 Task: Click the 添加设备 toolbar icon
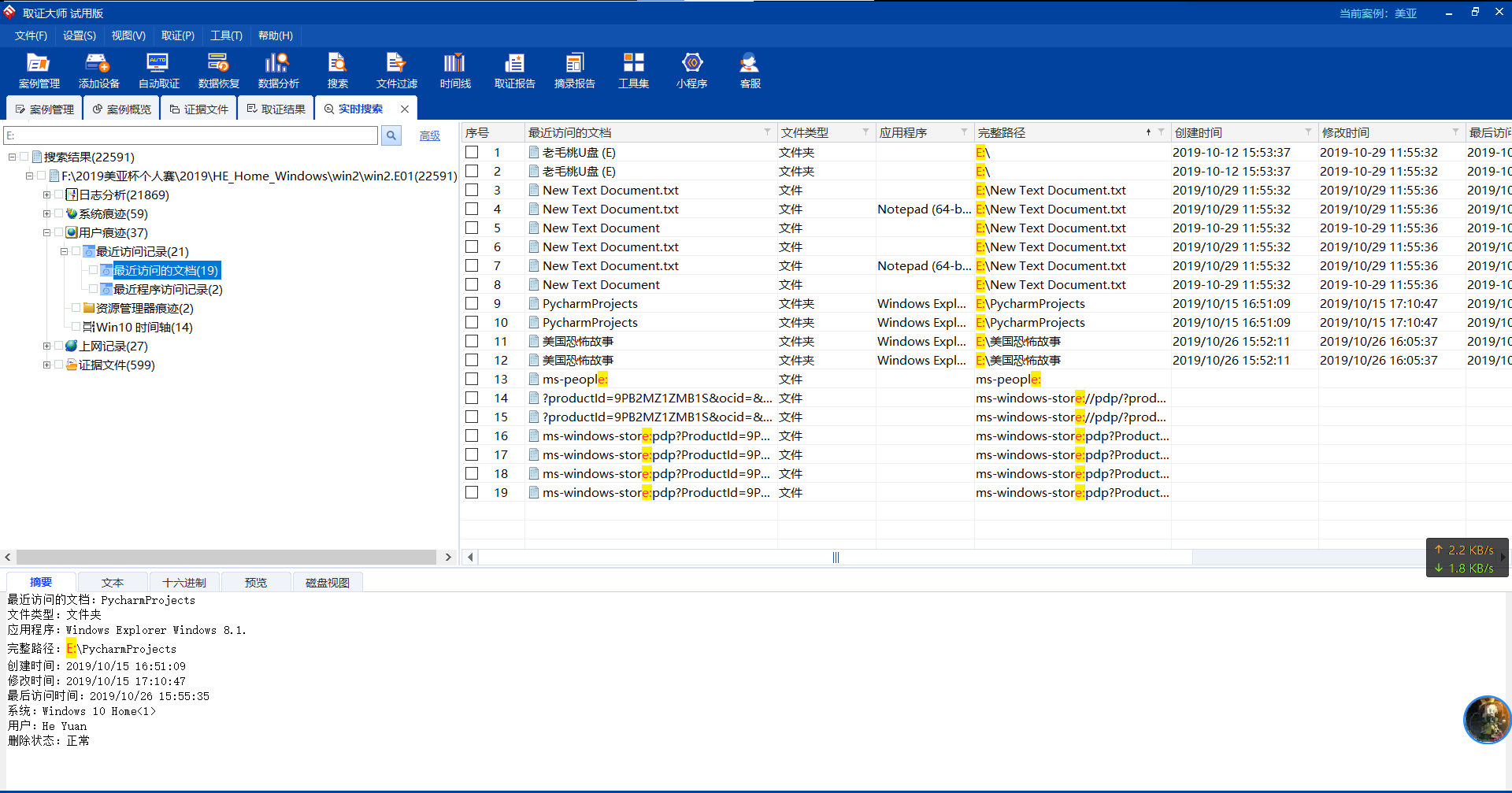pos(98,71)
